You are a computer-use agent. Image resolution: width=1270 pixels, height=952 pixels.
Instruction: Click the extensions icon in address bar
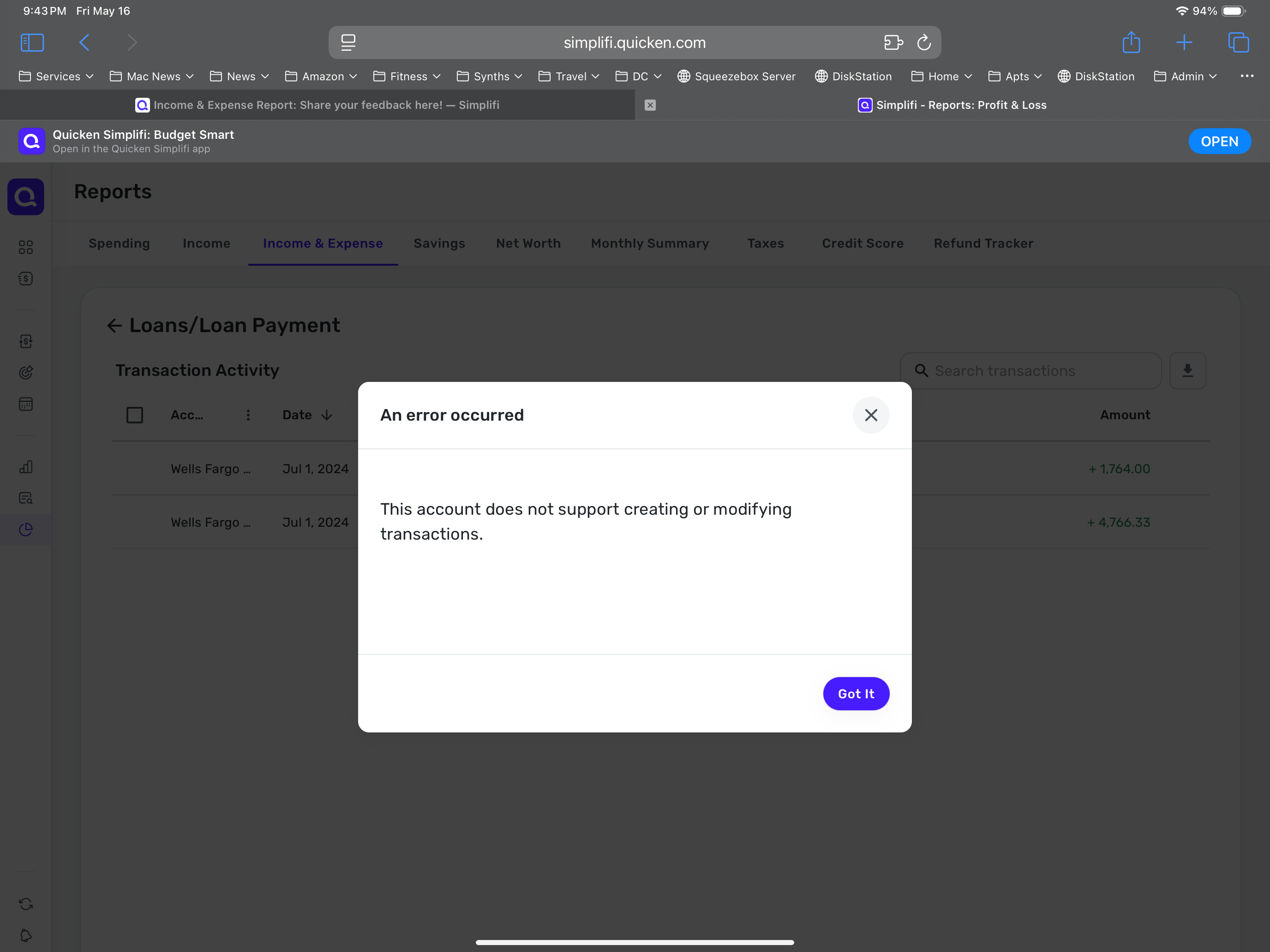point(893,42)
